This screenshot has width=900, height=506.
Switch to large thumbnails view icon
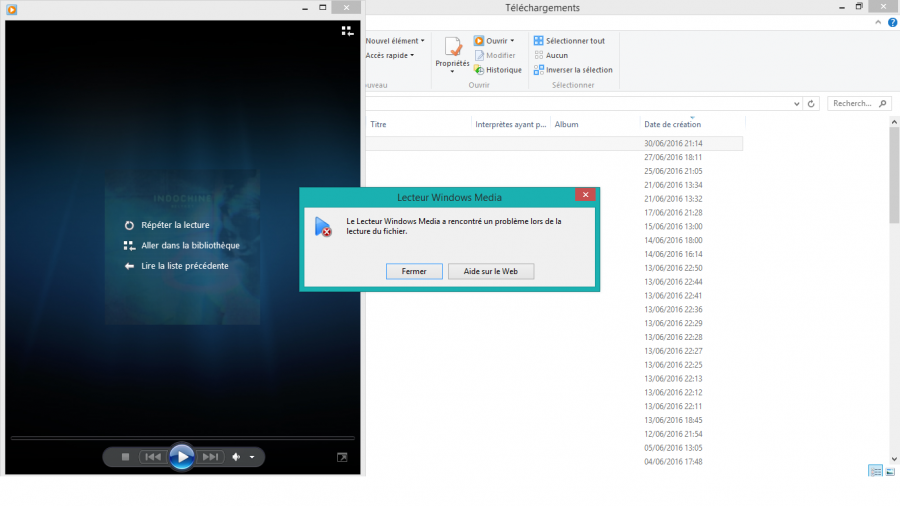pyautogui.click(x=890, y=472)
